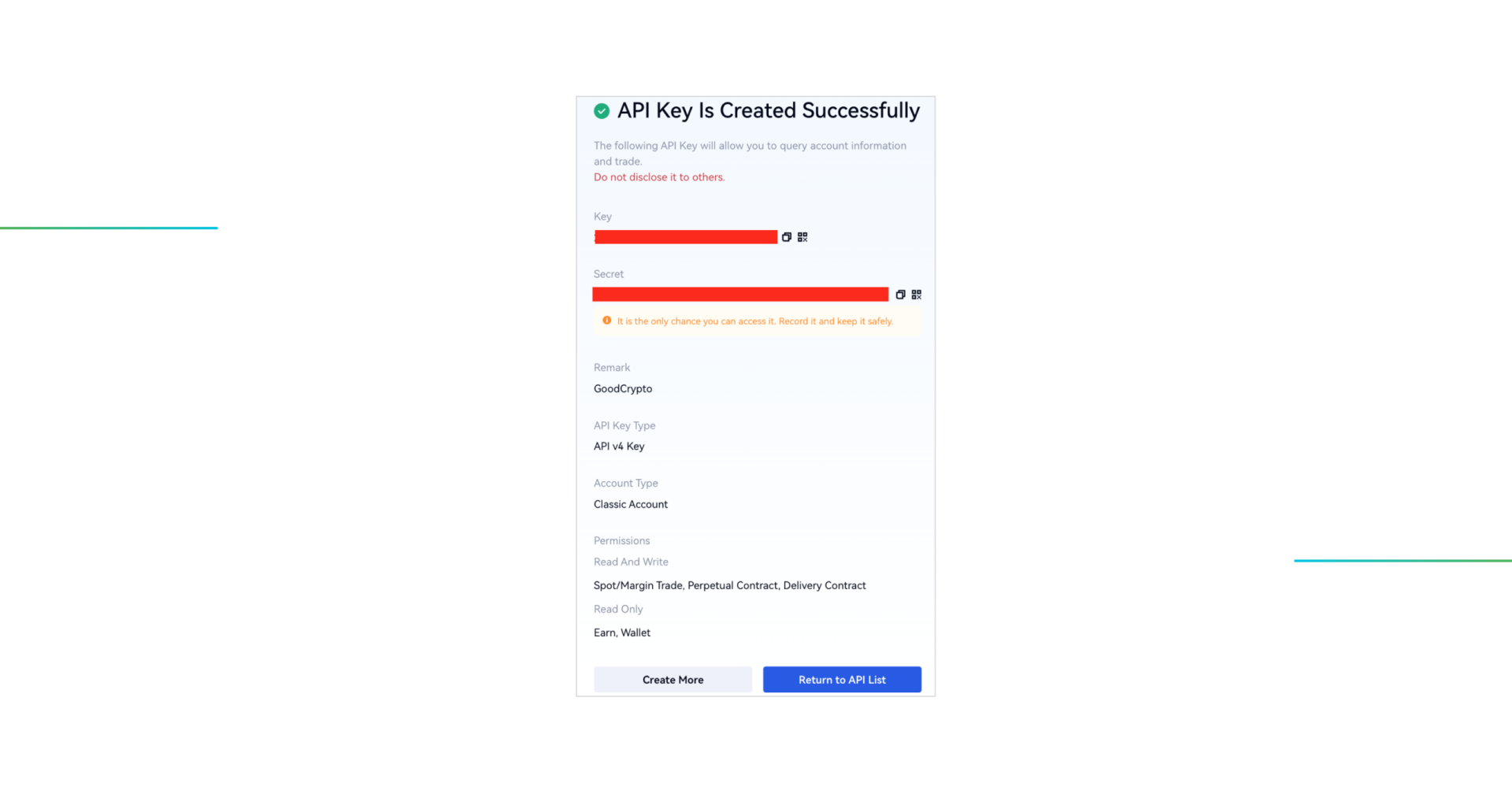Return to API List

(x=842, y=680)
